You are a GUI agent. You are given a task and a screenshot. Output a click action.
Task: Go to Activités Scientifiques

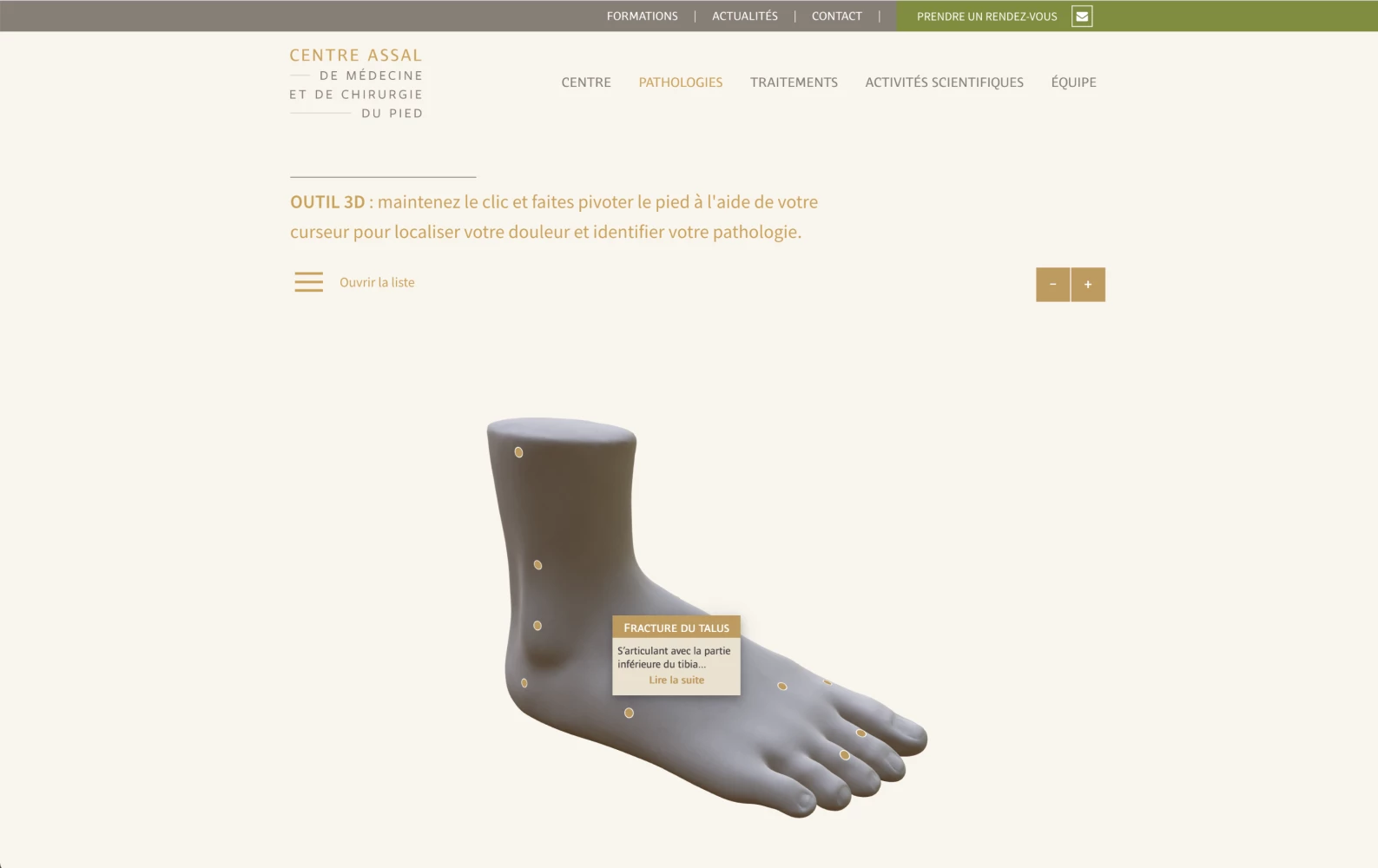(x=945, y=82)
